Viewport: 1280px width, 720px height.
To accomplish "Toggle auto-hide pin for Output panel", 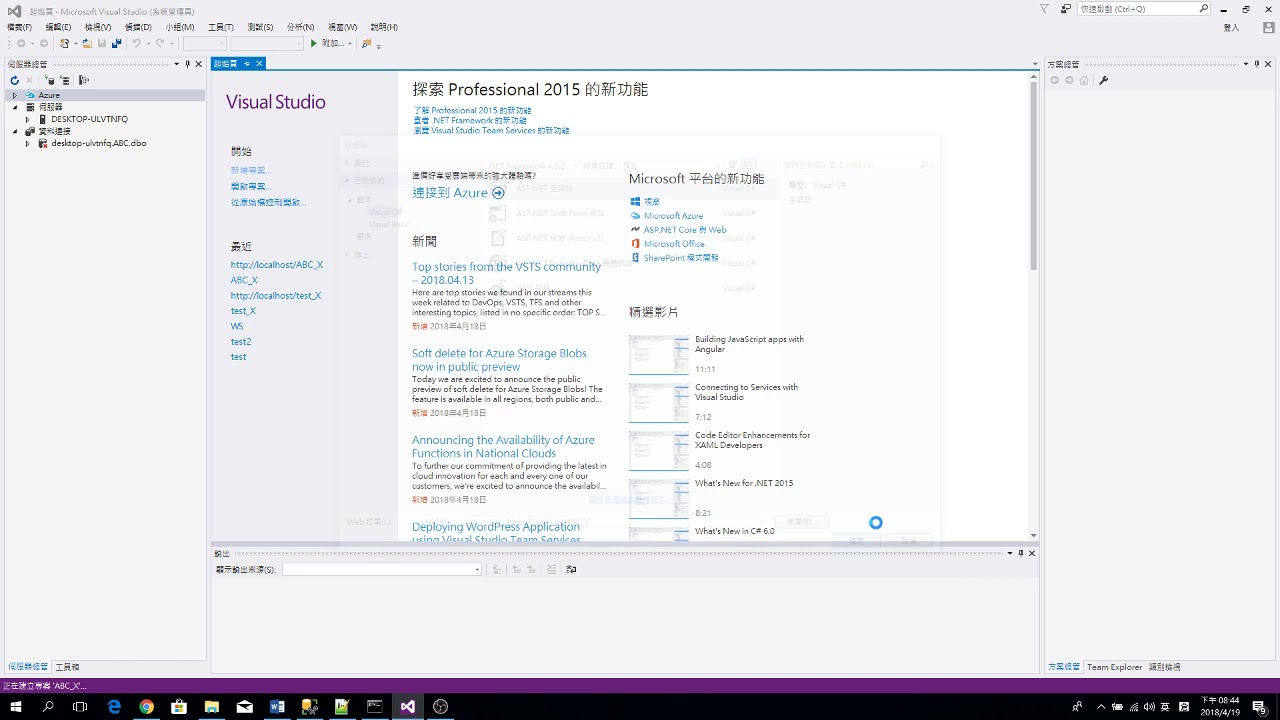I will (1020, 553).
